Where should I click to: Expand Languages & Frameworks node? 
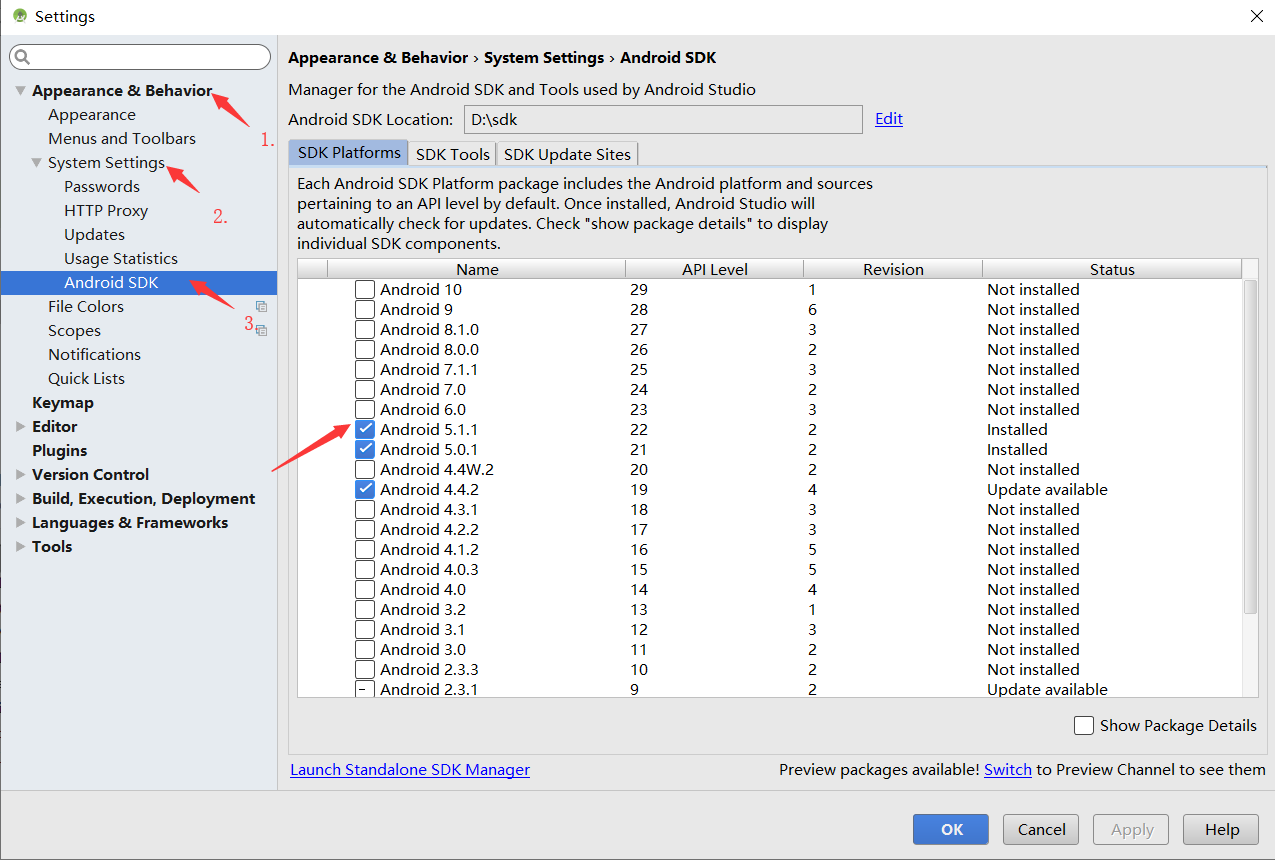point(21,523)
